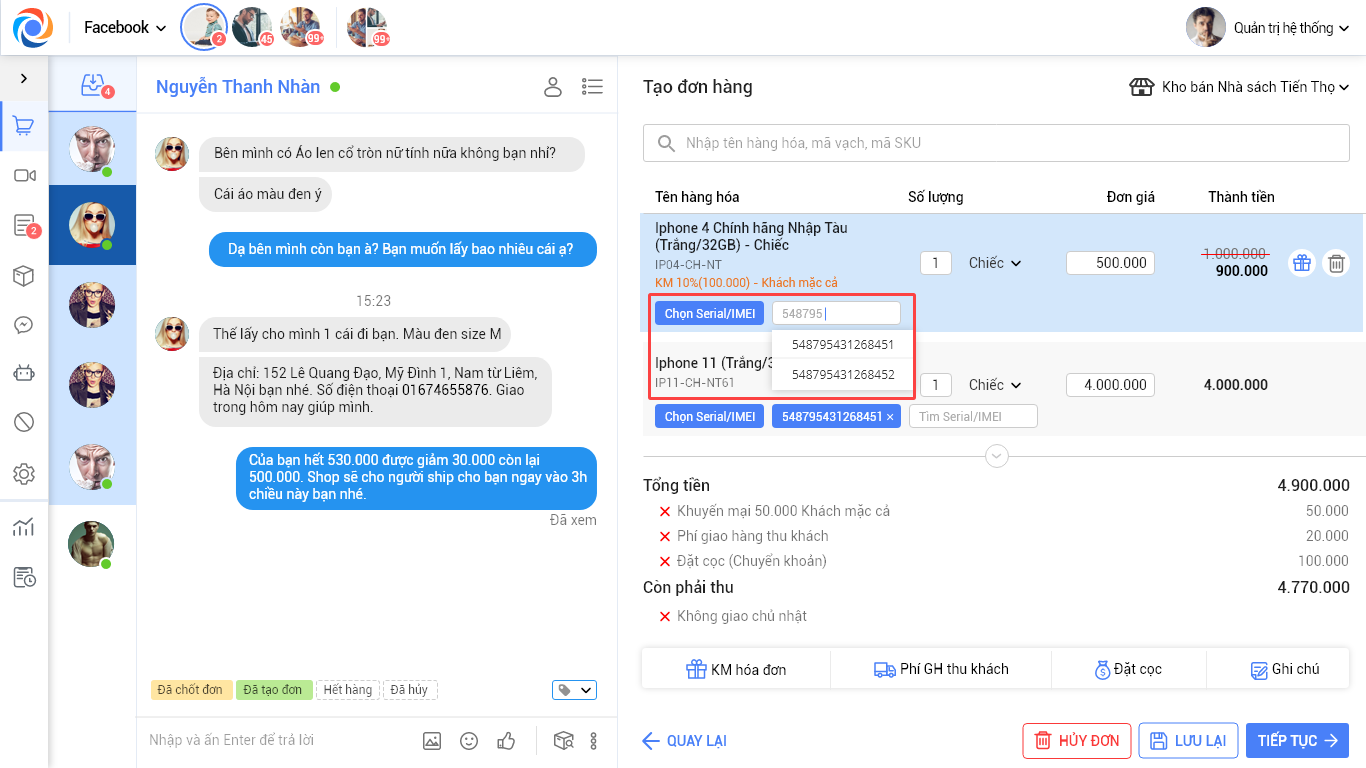
Task: Open the list icon in chat header
Action: pyautogui.click(x=592, y=87)
